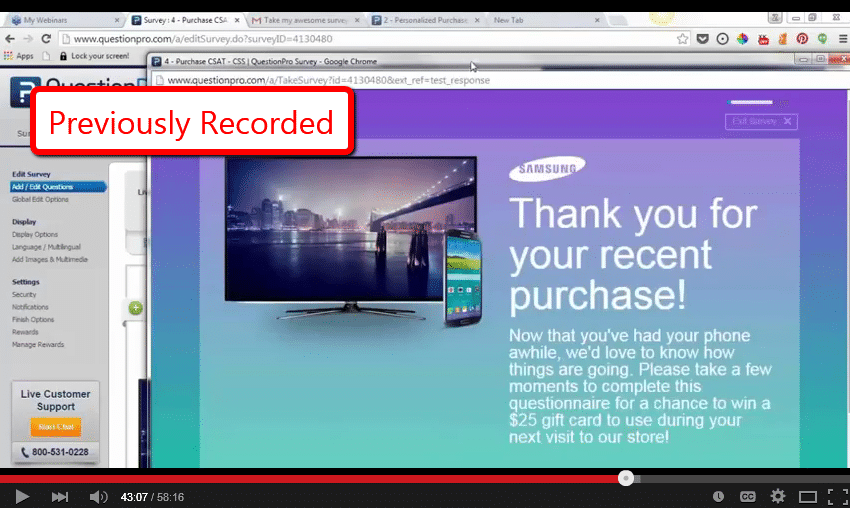Skip to next video
Viewport: 850px width, 508px height.
tap(60, 497)
